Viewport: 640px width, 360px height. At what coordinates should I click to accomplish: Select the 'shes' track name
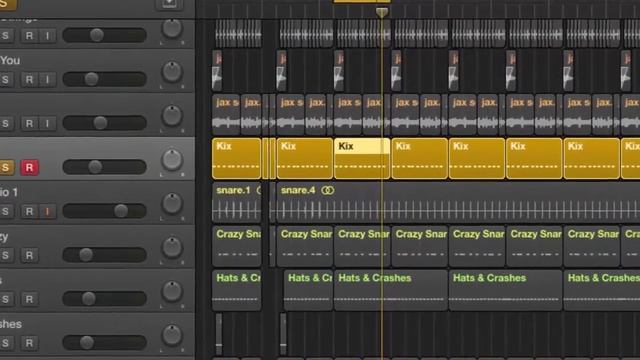[x=11, y=324]
